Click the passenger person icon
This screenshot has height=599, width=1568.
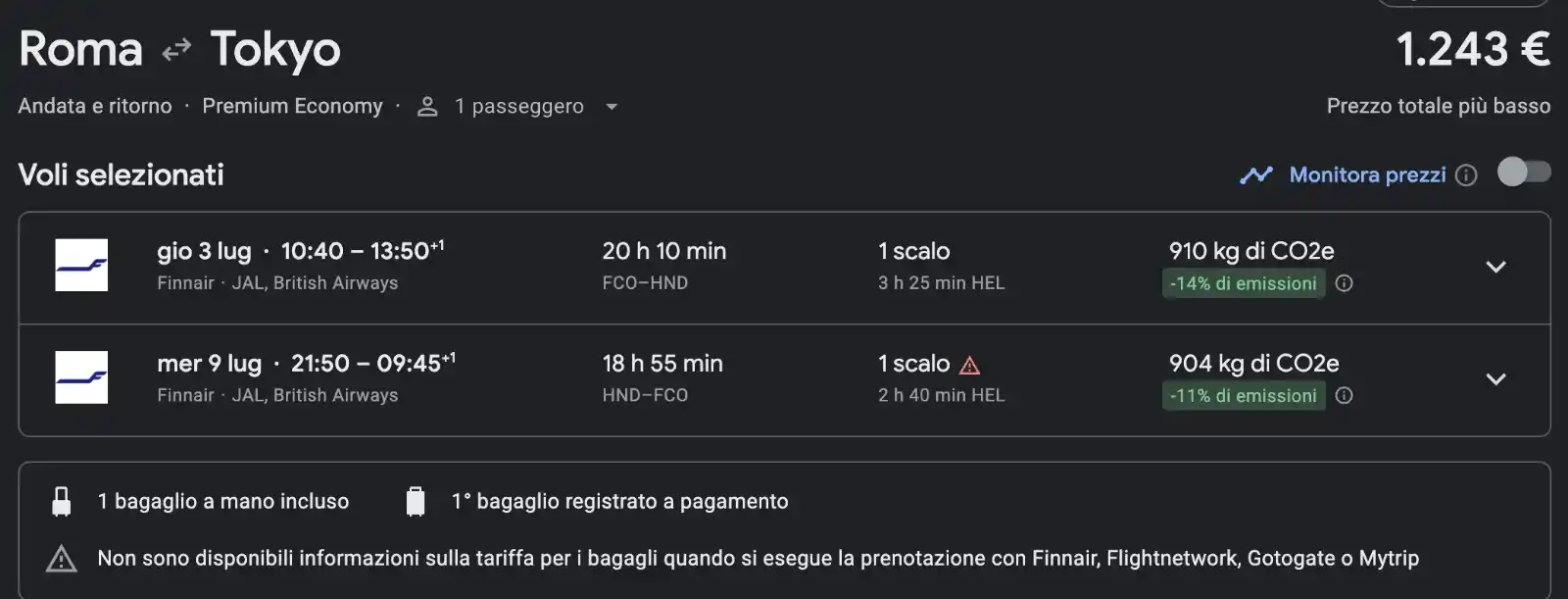[x=427, y=107]
